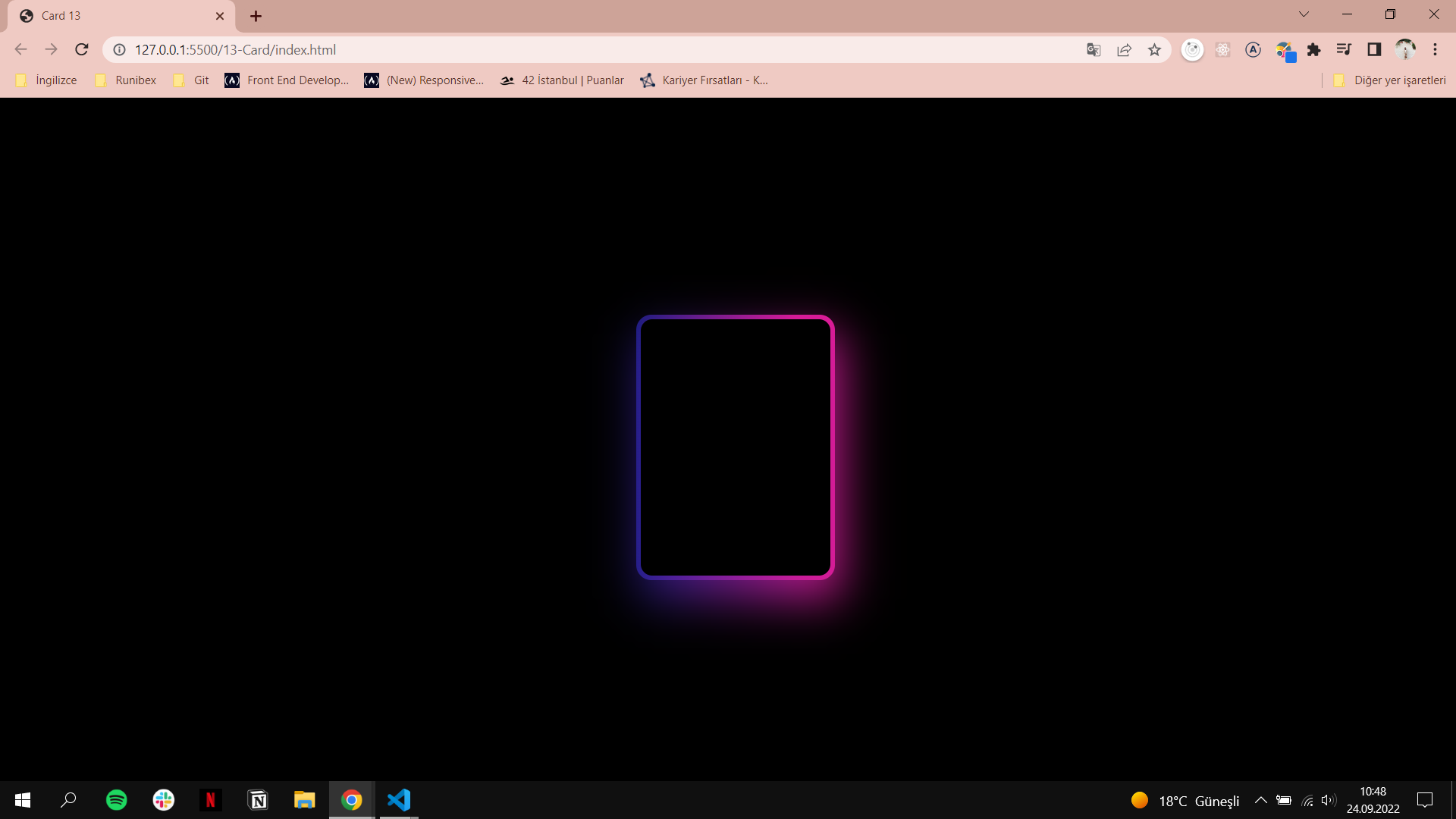This screenshot has width=1456, height=819.
Task: Expand the tab search chevron
Action: tap(1304, 14)
